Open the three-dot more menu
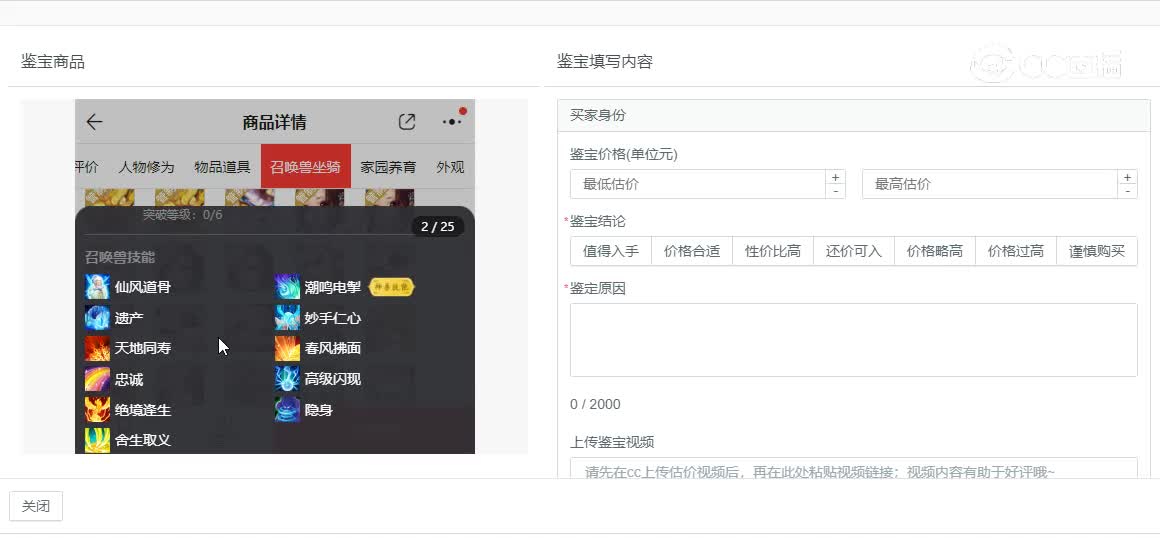The width and height of the screenshot is (1160, 538). tap(452, 122)
